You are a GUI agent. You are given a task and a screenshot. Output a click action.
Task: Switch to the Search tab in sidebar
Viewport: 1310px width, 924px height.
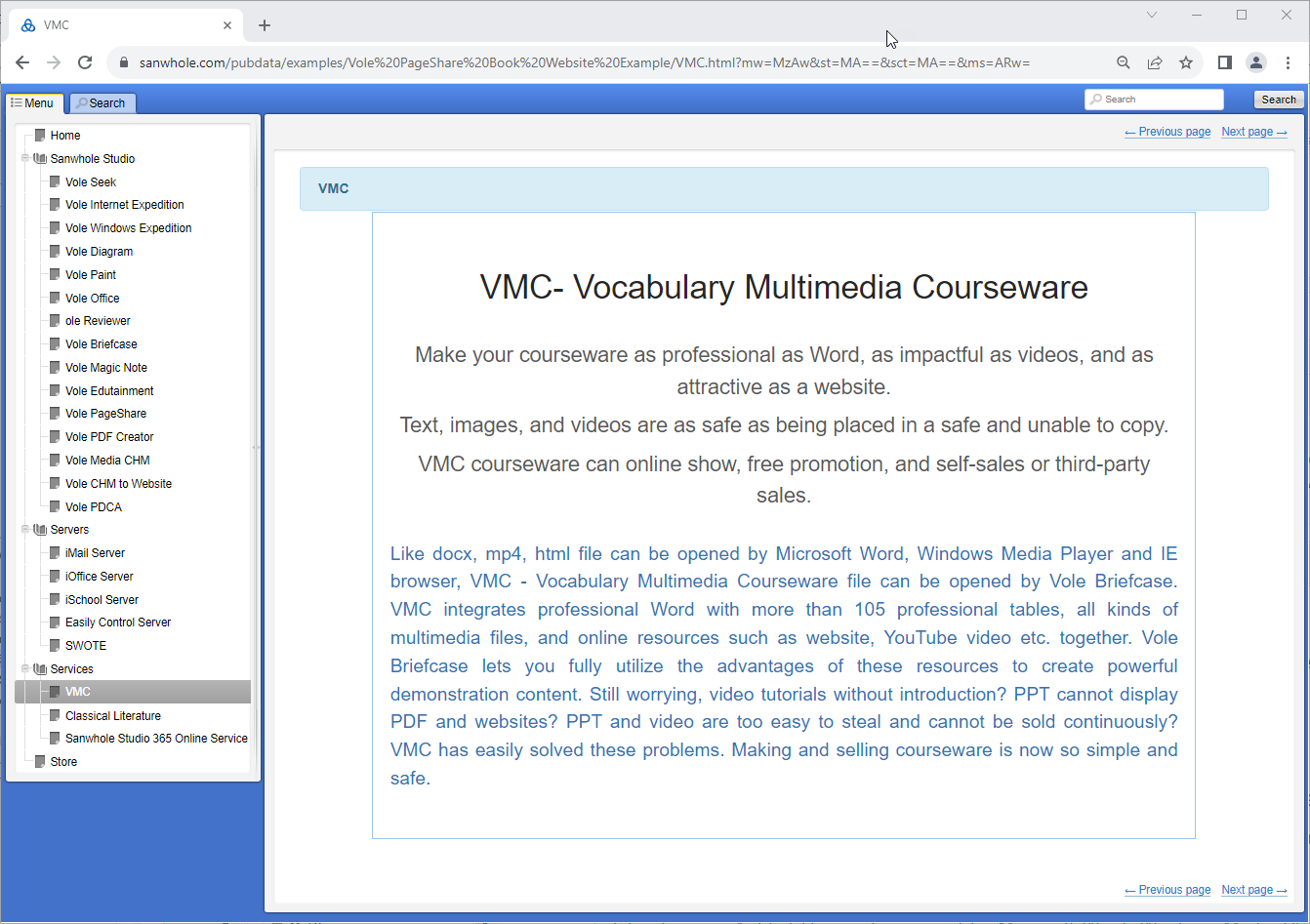102,103
